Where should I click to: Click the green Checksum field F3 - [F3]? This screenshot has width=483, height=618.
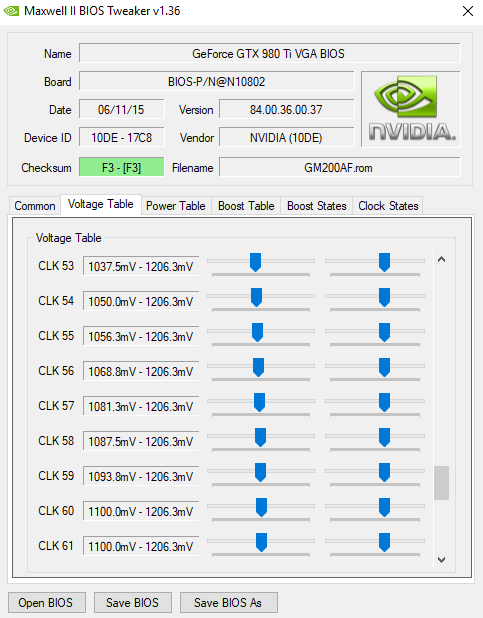(121, 168)
